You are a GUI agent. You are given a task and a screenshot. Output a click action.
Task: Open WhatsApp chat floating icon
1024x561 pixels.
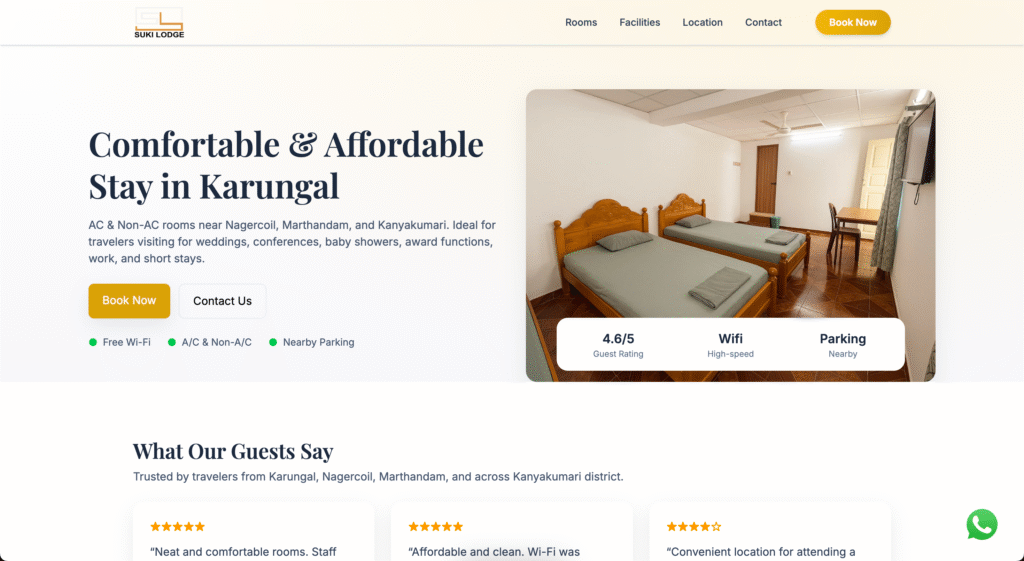pos(982,524)
